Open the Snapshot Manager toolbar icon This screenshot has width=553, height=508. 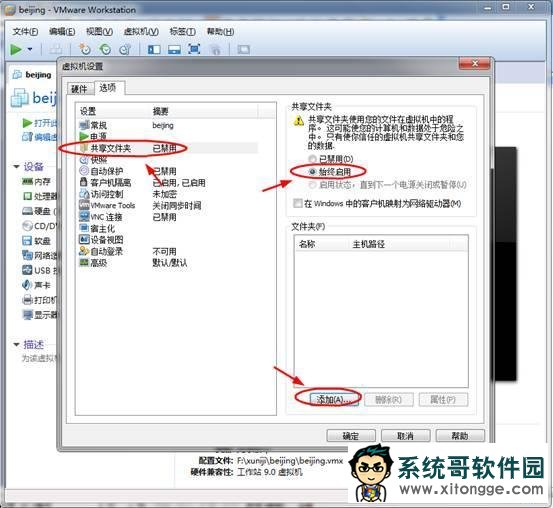pyautogui.click(x=125, y=49)
